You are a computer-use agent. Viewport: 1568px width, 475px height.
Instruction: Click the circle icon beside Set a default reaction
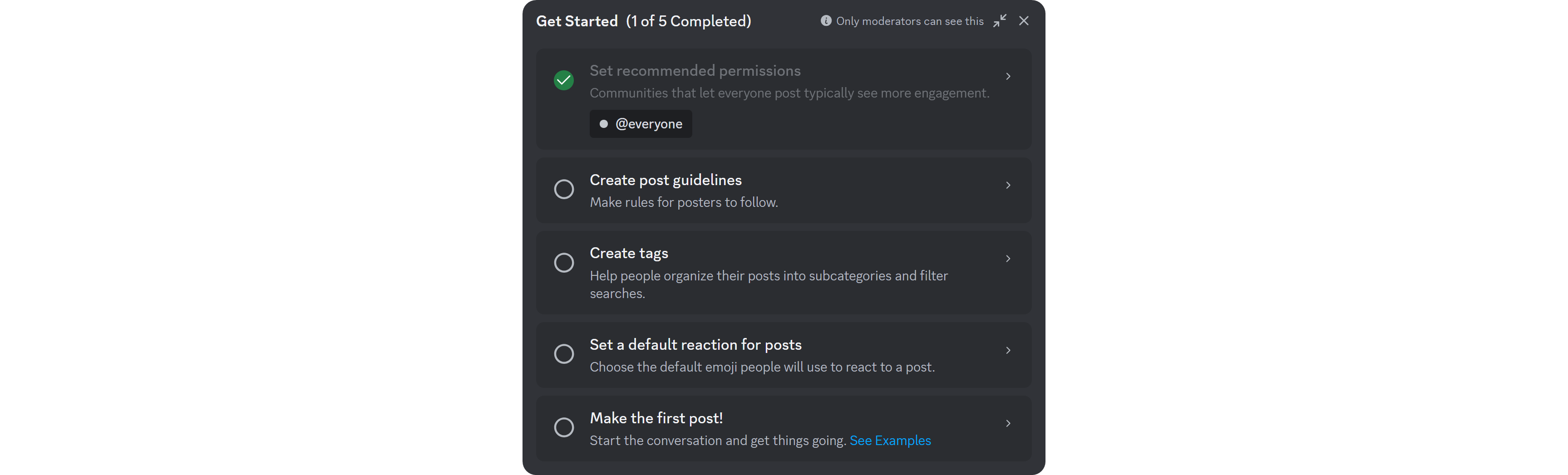tap(564, 353)
